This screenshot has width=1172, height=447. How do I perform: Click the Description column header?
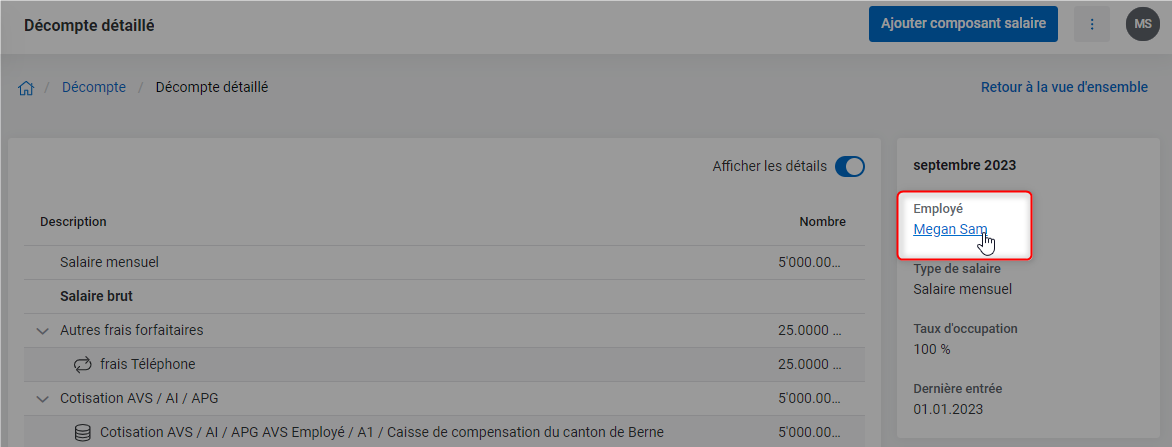73,222
